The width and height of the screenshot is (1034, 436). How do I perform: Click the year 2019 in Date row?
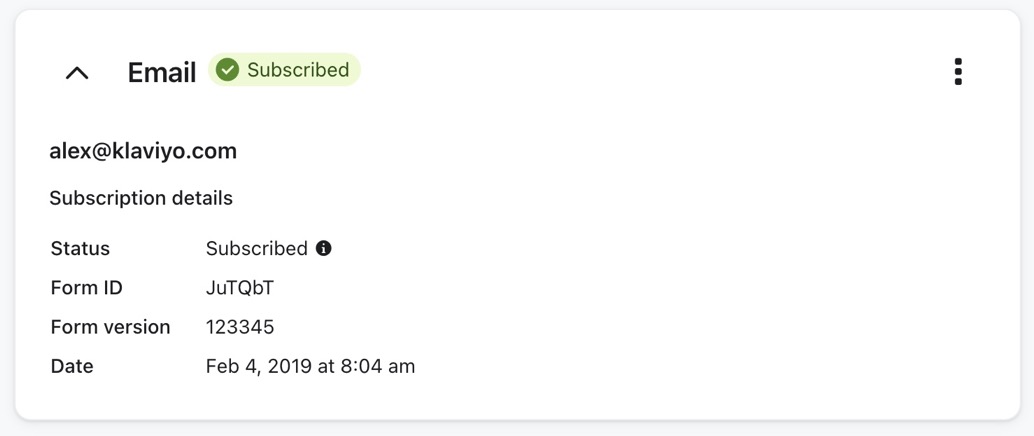tap(289, 366)
